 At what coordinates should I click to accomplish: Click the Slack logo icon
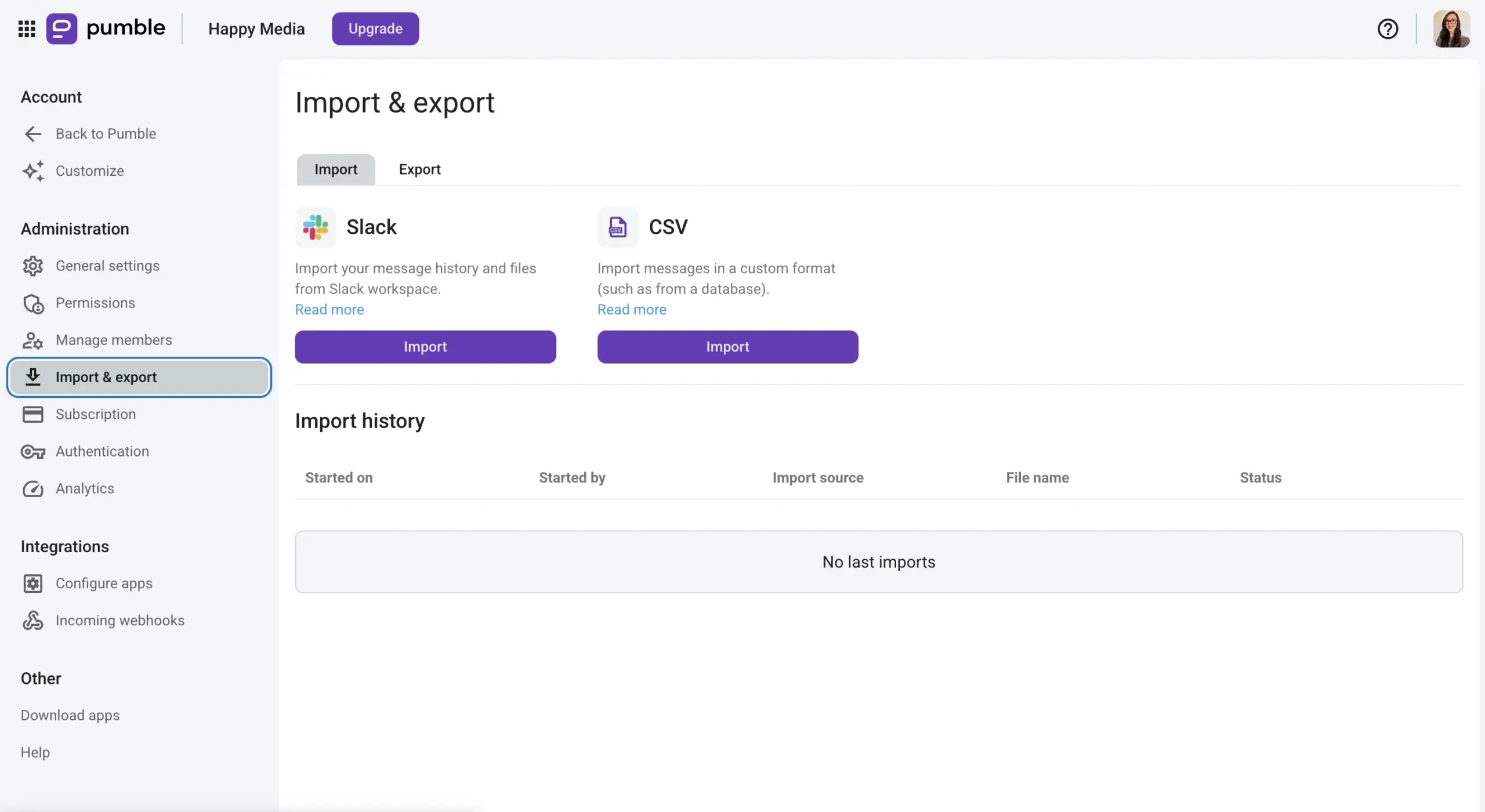(x=316, y=227)
